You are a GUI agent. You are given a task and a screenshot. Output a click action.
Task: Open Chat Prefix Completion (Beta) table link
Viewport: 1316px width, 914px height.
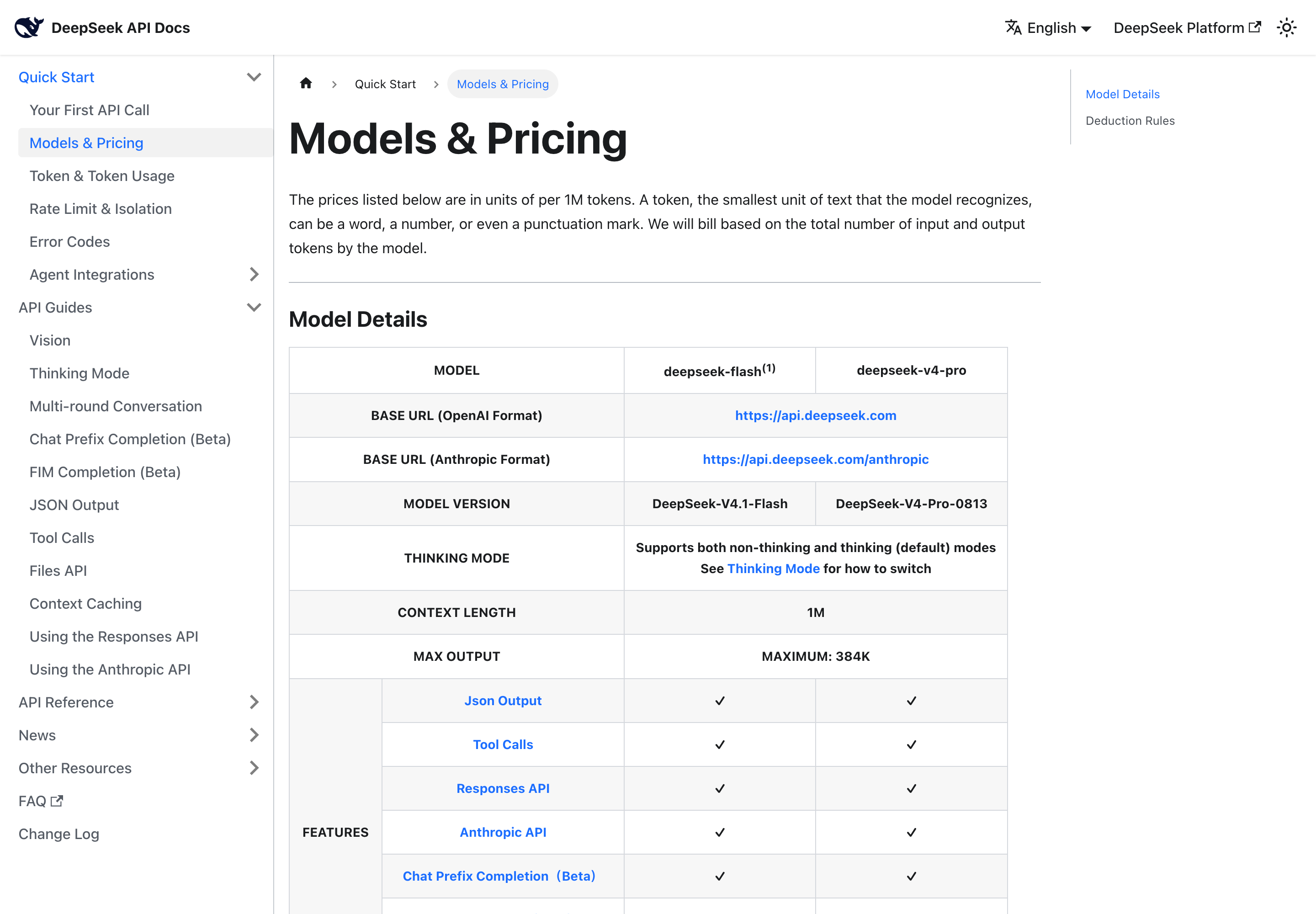[499, 876]
